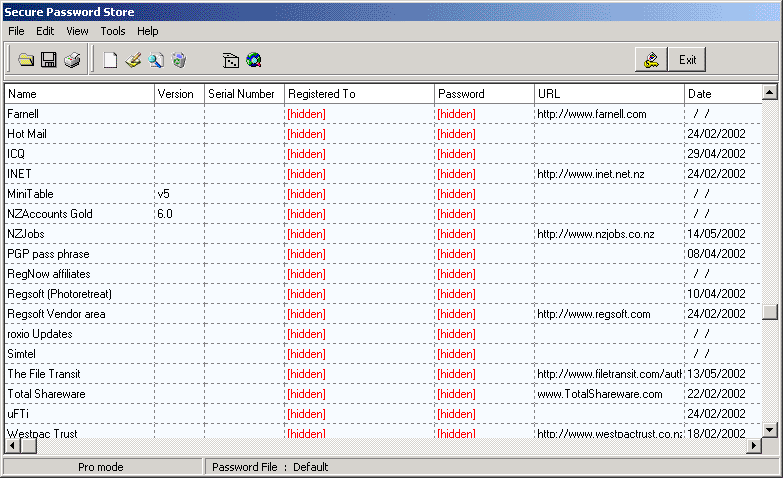Save the file using the floppy disk icon
Image resolution: width=783 pixels, height=478 pixels.
click(x=49, y=60)
